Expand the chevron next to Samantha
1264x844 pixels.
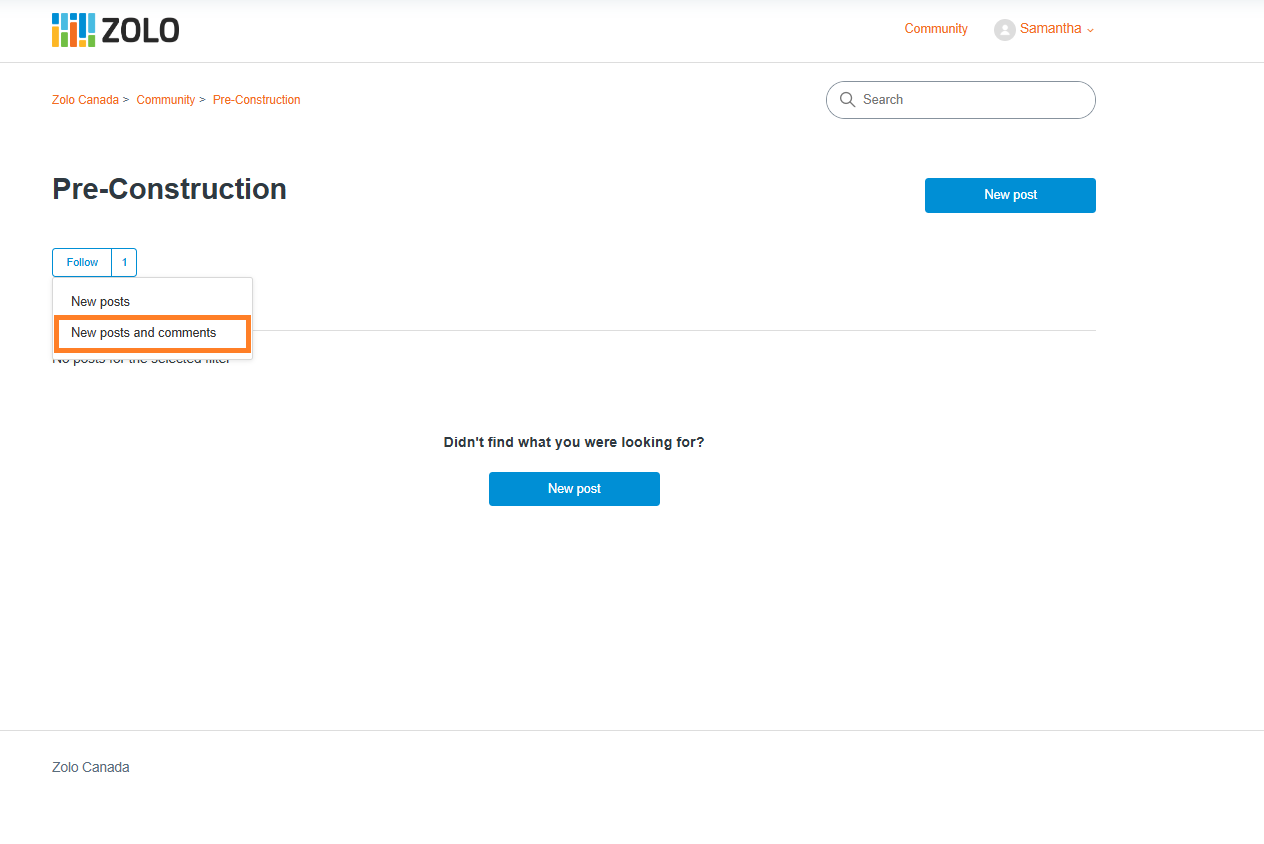pyautogui.click(x=1090, y=30)
